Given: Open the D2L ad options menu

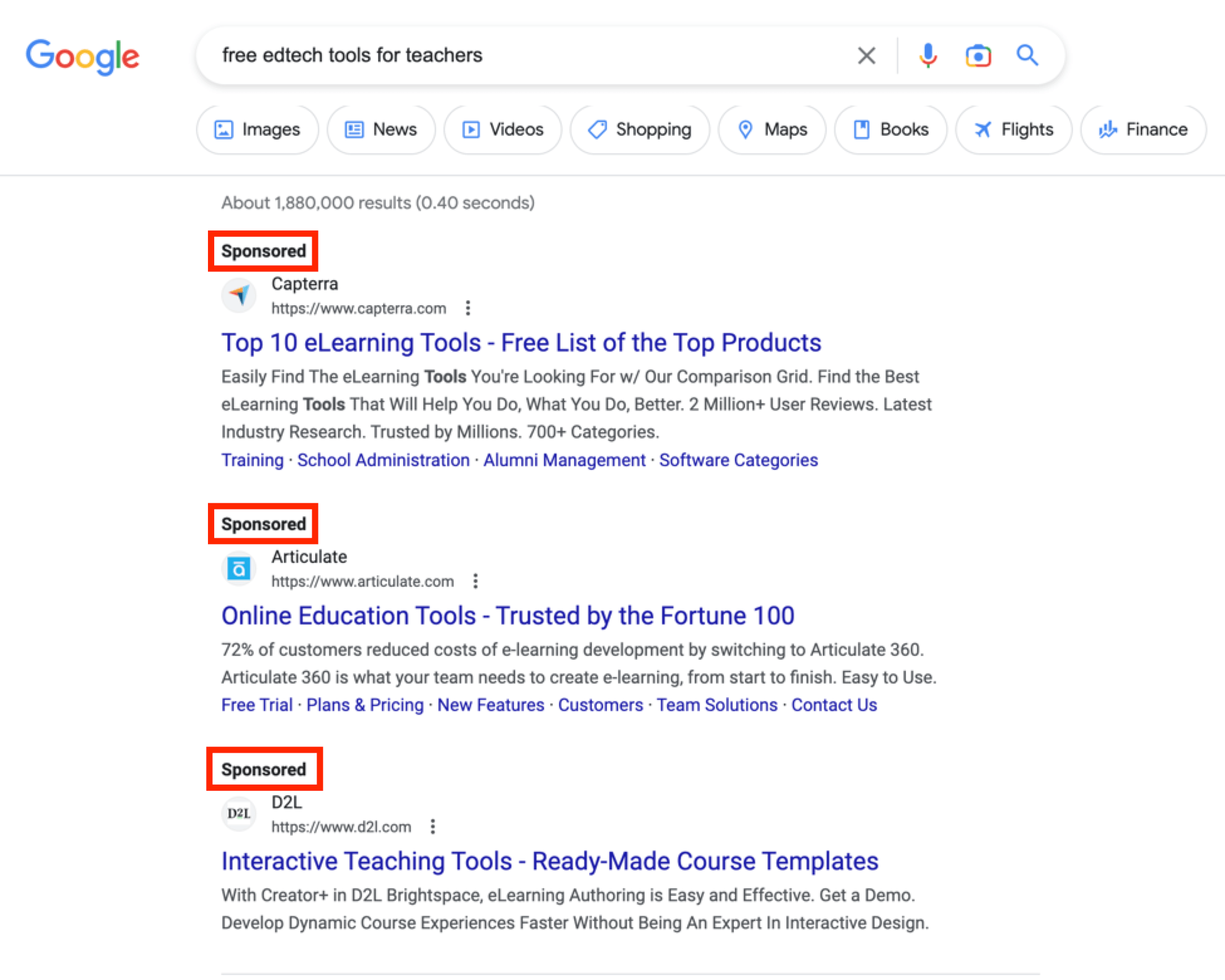Looking at the screenshot, I should (x=432, y=827).
